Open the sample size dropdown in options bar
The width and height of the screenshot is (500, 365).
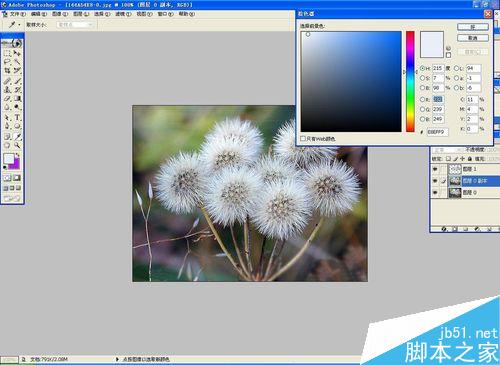point(76,25)
